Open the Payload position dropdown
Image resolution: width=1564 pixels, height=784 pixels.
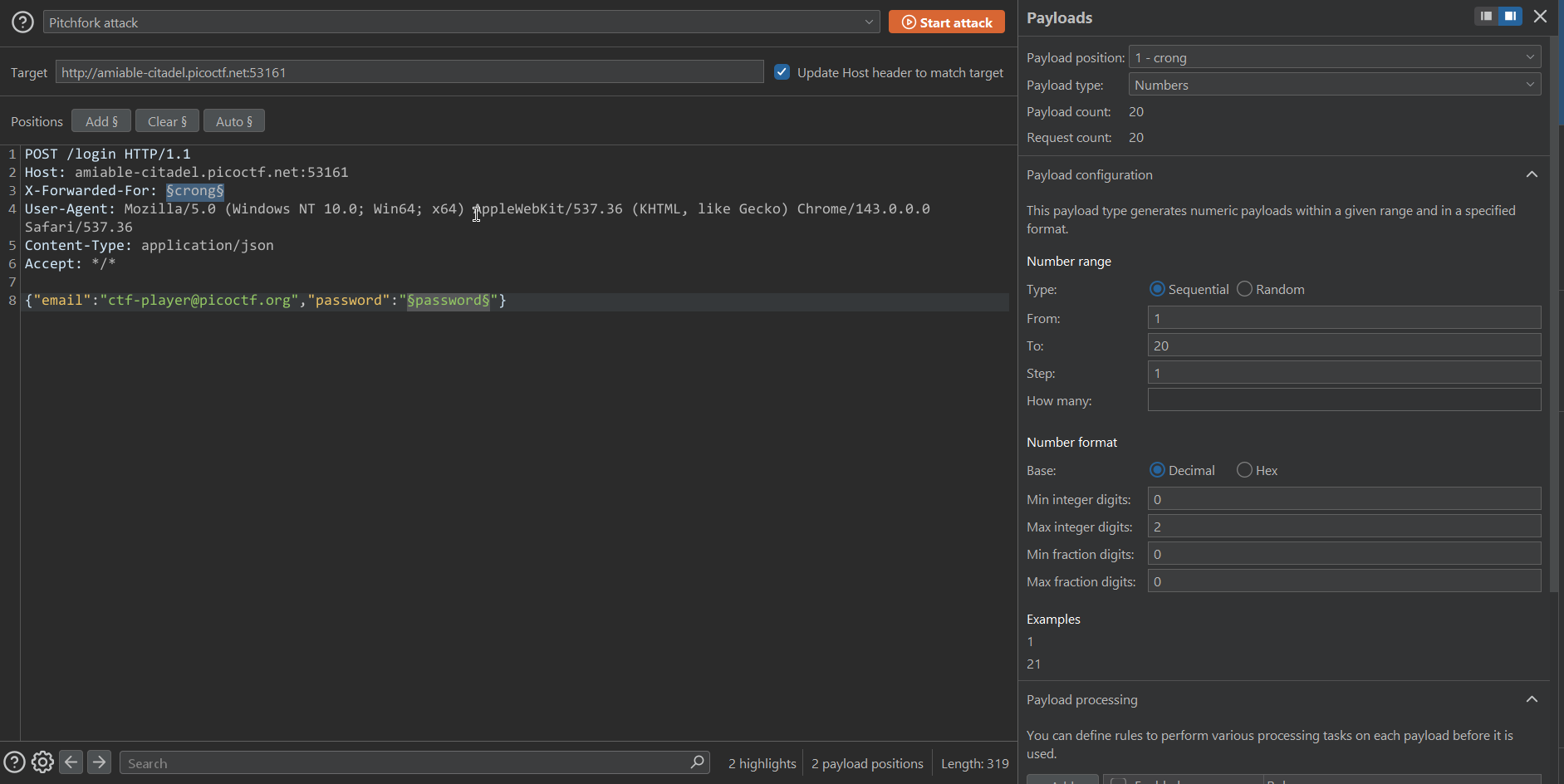pyautogui.click(x=1334, y=57)
